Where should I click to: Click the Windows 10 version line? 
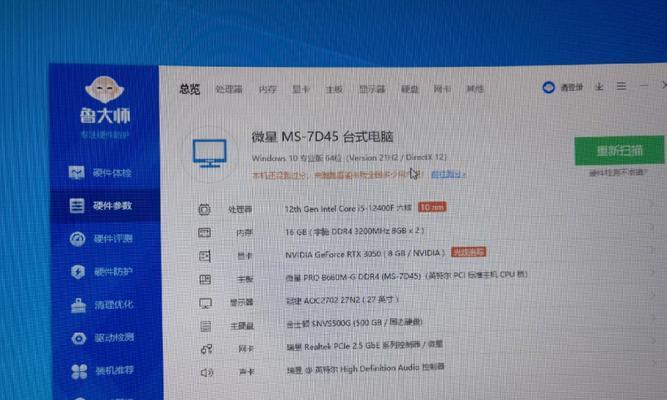[349, 157]
